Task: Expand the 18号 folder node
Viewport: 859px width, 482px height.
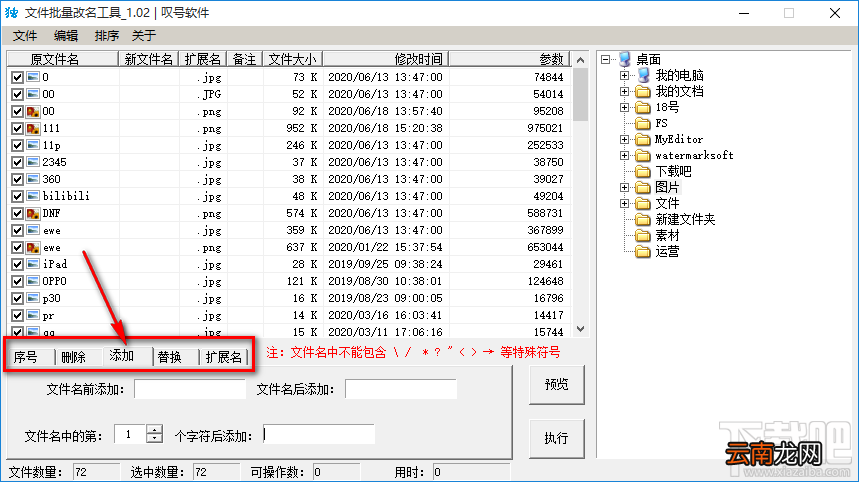Action: tap(624, 107)
